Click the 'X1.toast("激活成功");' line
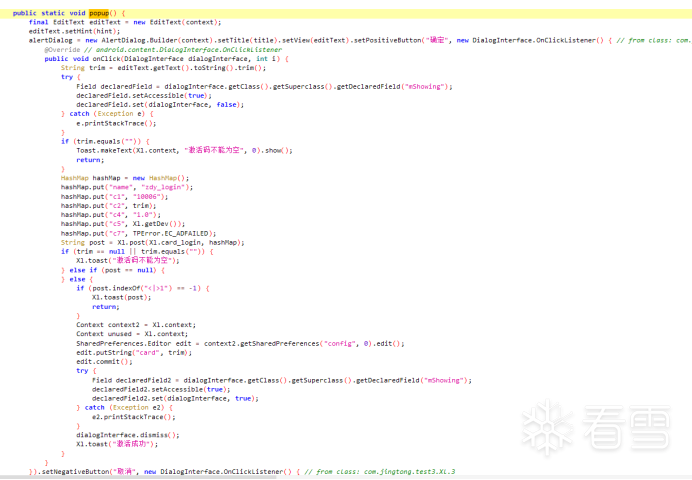 pyautogui.click(x=117, y=444)
